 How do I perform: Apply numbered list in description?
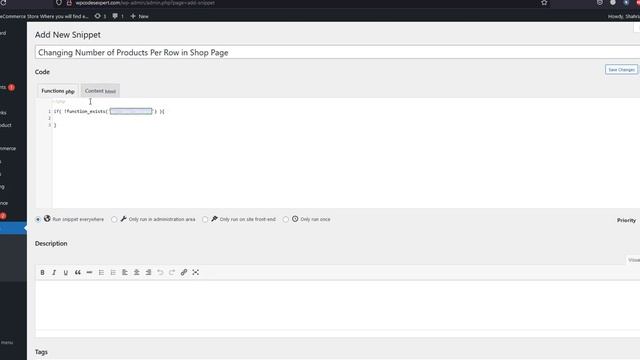(113, 272)
